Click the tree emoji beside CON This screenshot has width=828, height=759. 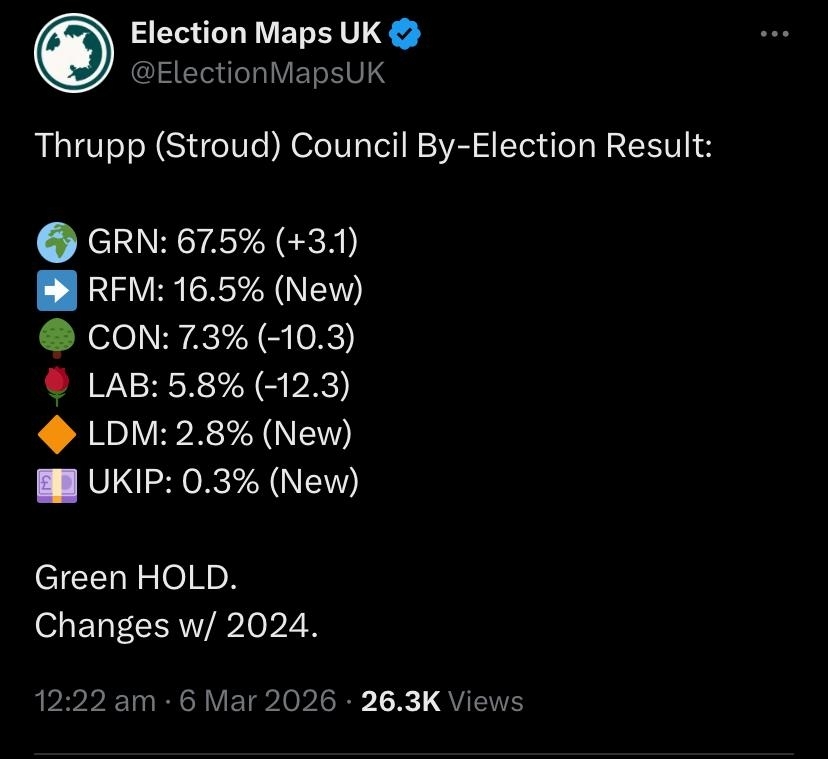58,338
